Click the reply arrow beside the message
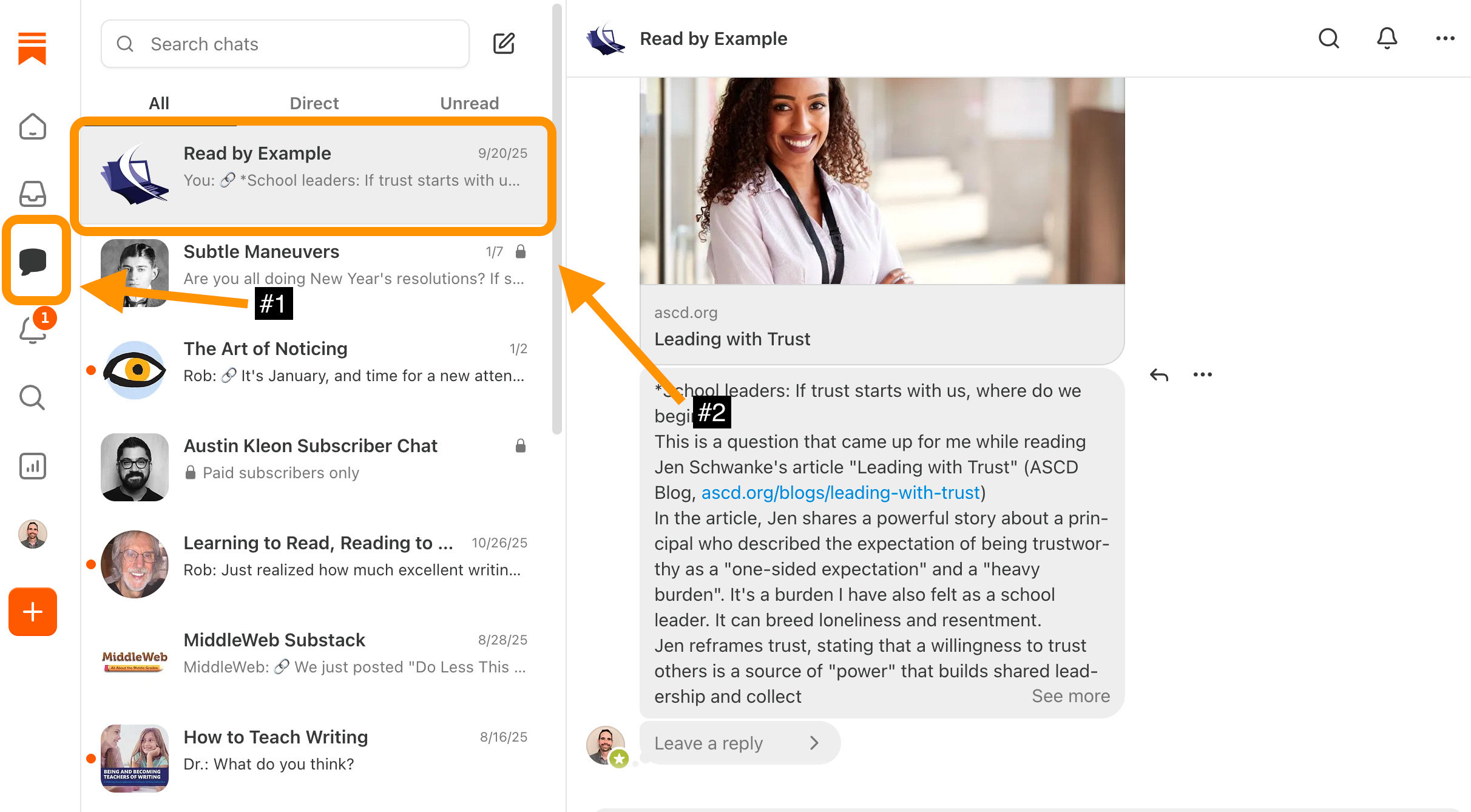 click(x=1158, y=375)
